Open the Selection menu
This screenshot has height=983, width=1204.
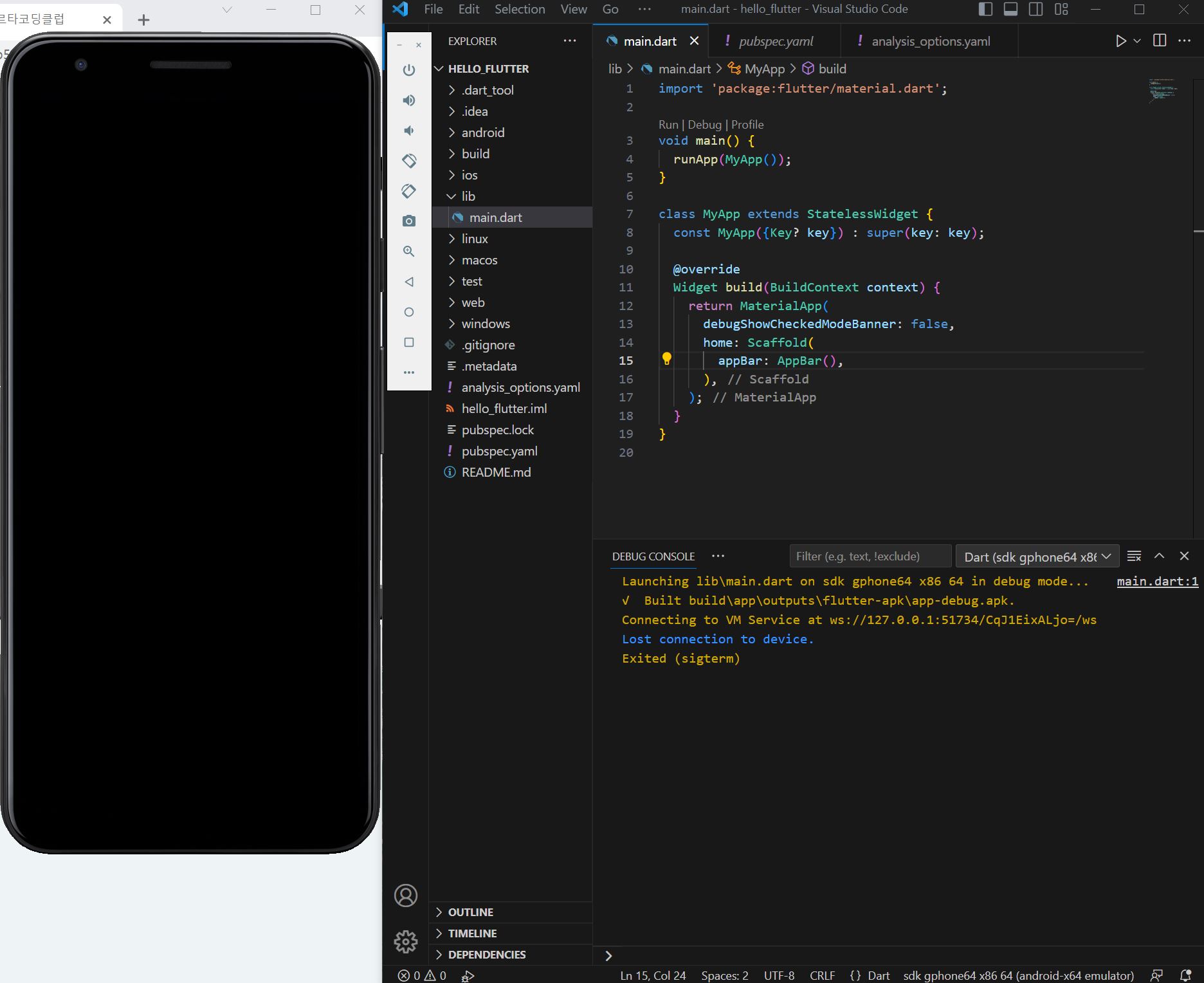coord(520,9)
